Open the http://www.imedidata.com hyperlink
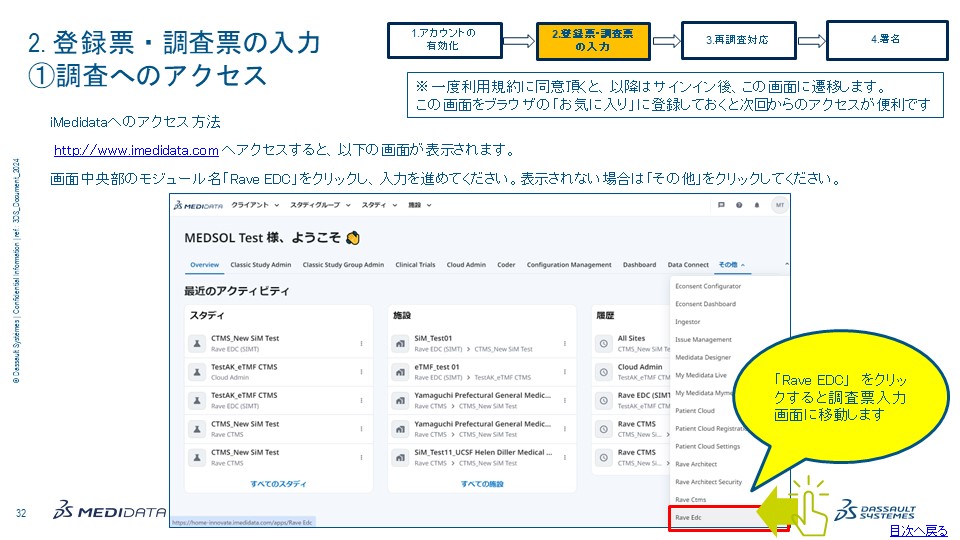Screen dimensions: 960x540 136,150
